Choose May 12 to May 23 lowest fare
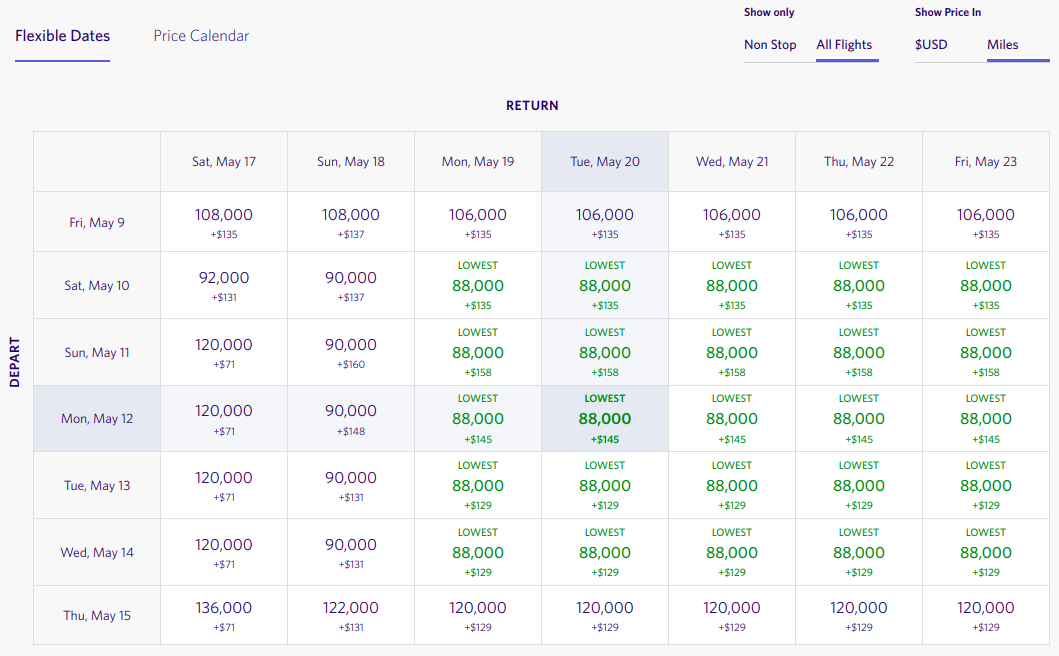1059x656 pixels. pos(985,418)
